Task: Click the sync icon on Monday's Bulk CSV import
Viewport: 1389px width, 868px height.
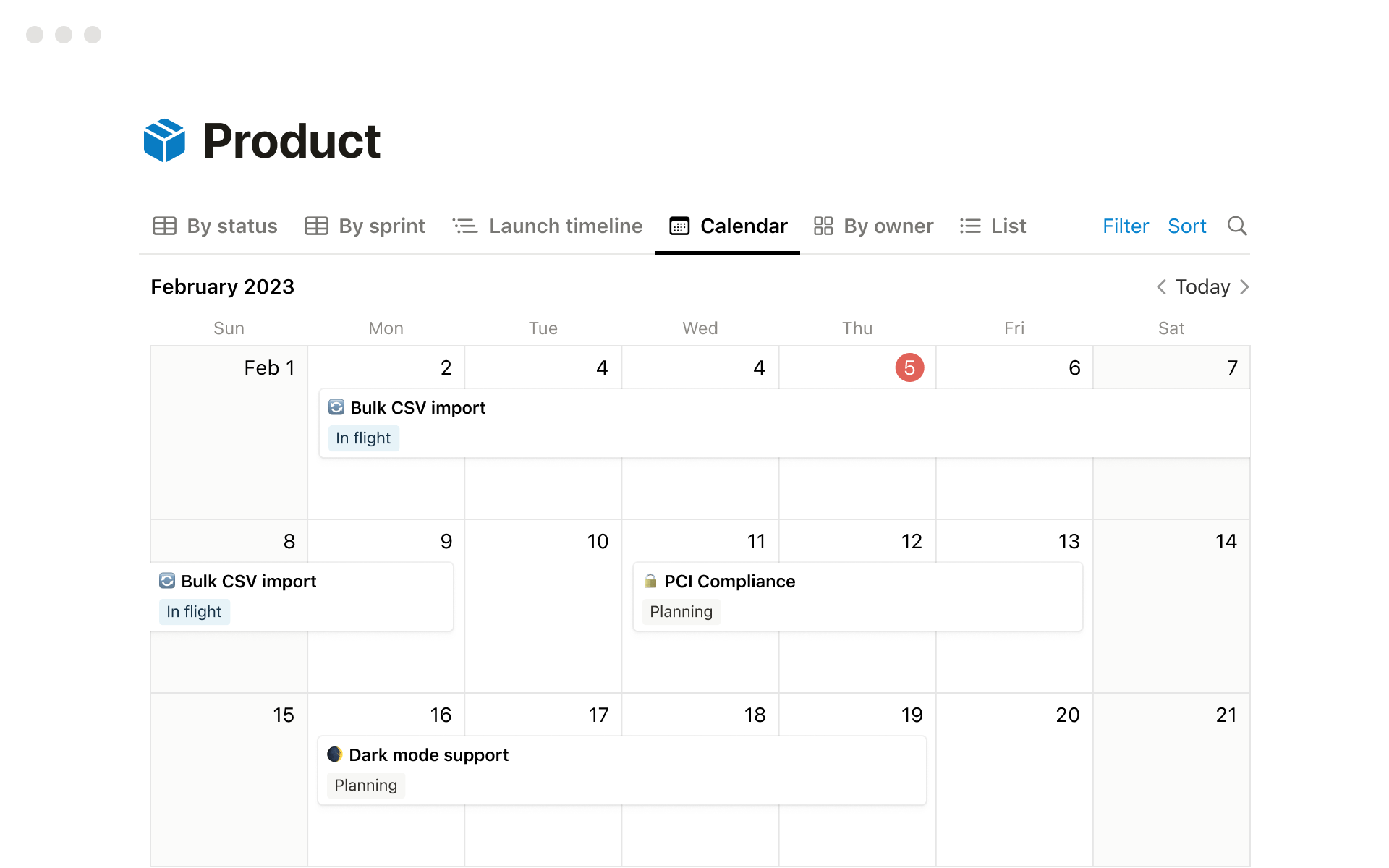Action: 336,407
